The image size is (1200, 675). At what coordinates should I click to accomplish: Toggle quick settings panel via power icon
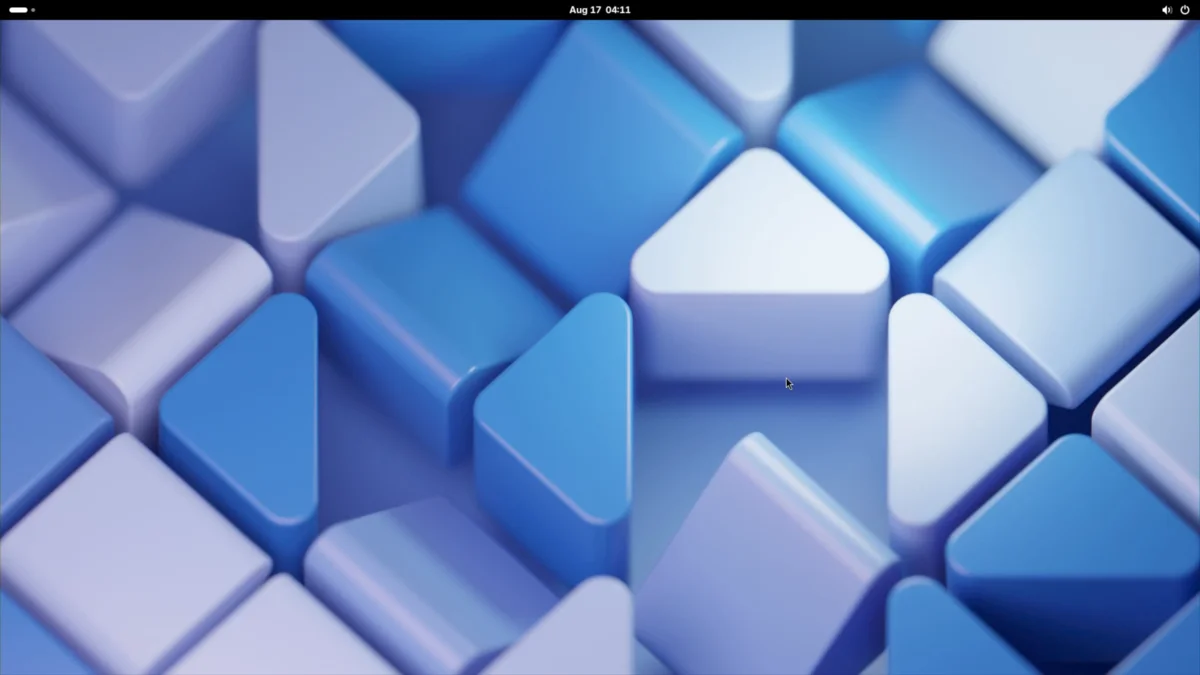click(1185, 10)
